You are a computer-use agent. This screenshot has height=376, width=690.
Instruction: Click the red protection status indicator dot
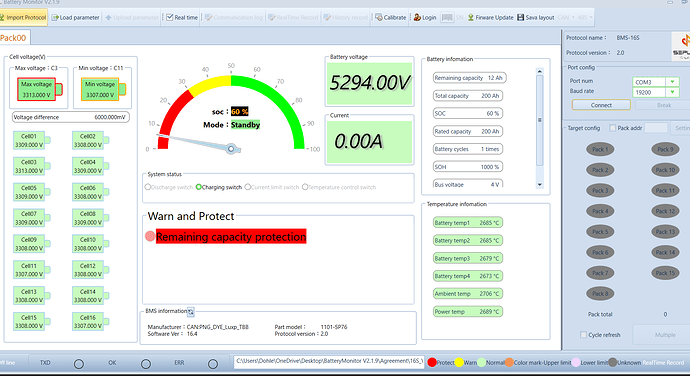(x=150, y=236)
